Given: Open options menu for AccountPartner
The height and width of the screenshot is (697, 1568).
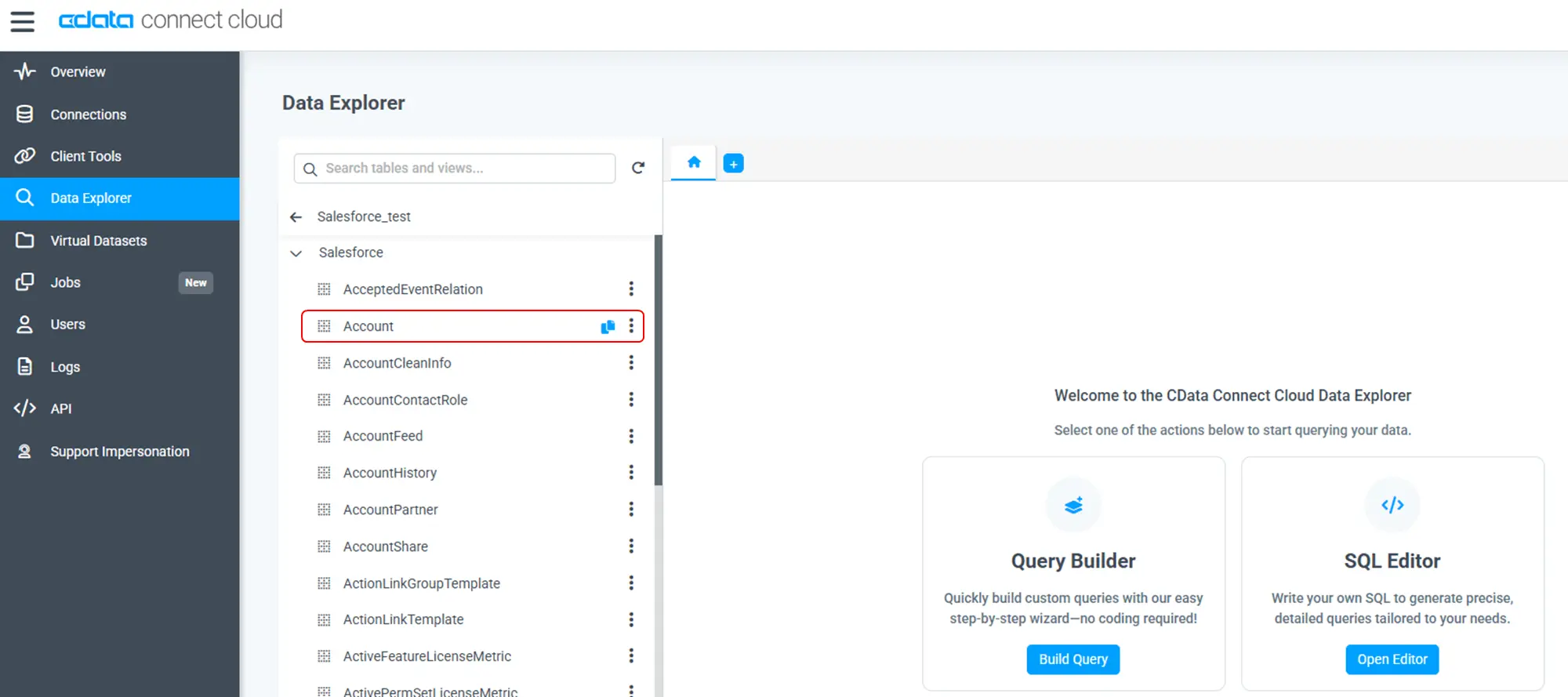Looking at the screenshot, I should 631,510.
